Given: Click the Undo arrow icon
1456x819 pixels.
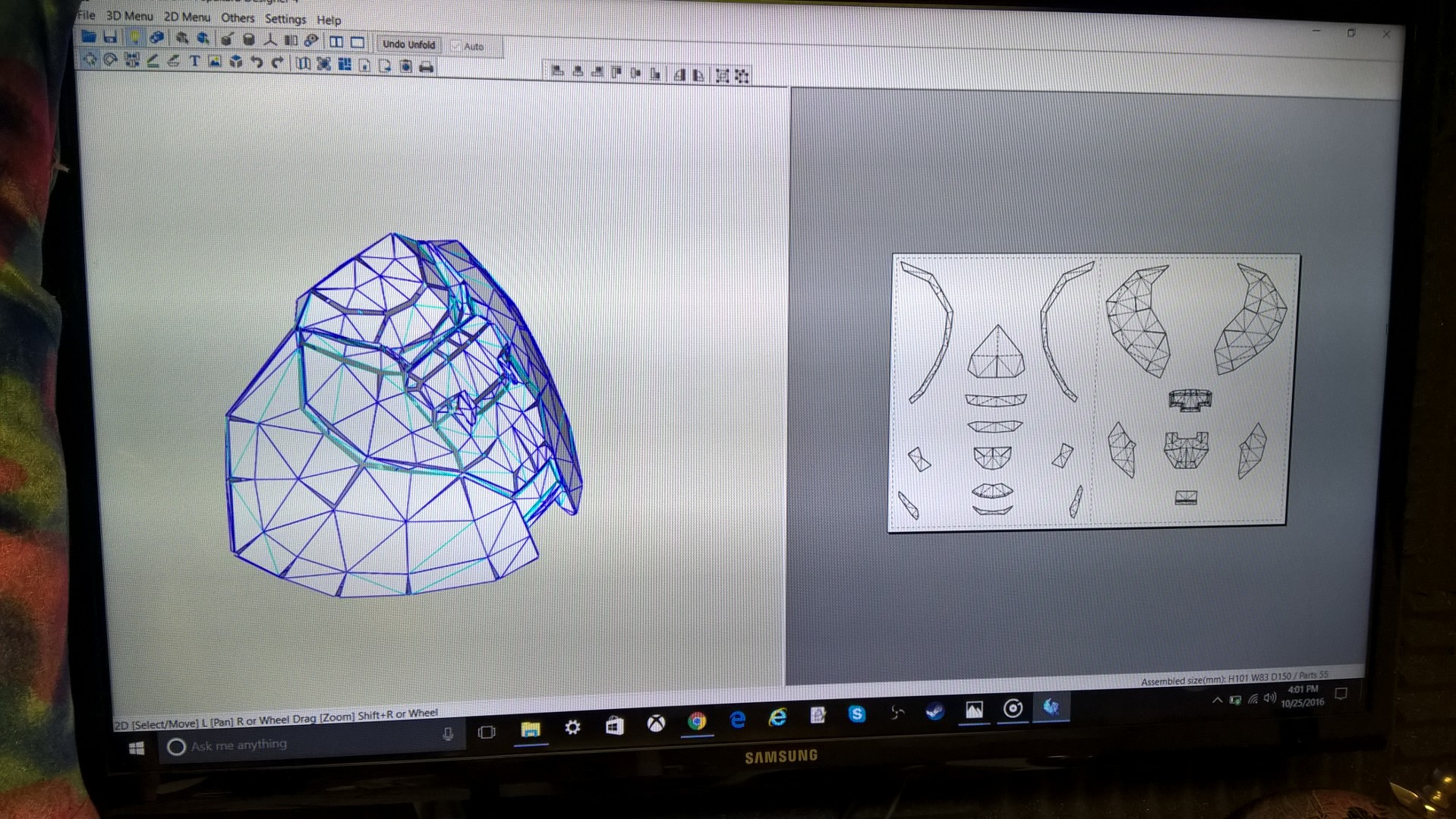Looking at the screenshot, I should [x=257, y=63].
